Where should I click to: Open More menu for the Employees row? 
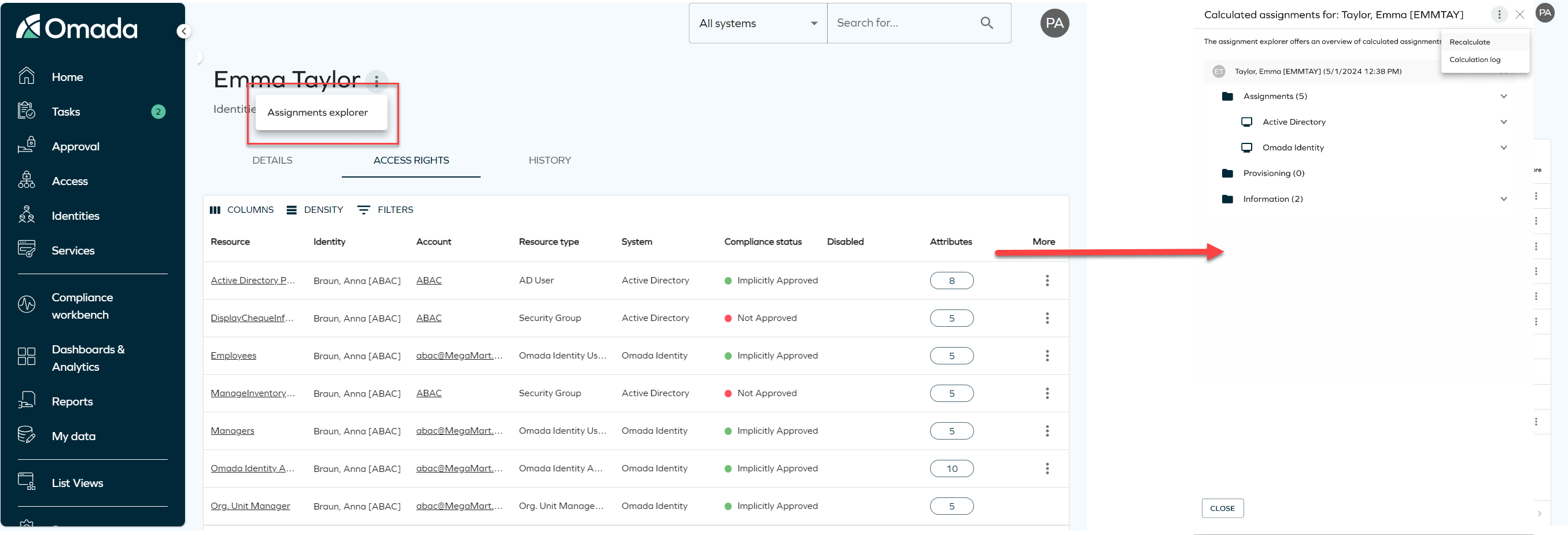coord(1047,356)
